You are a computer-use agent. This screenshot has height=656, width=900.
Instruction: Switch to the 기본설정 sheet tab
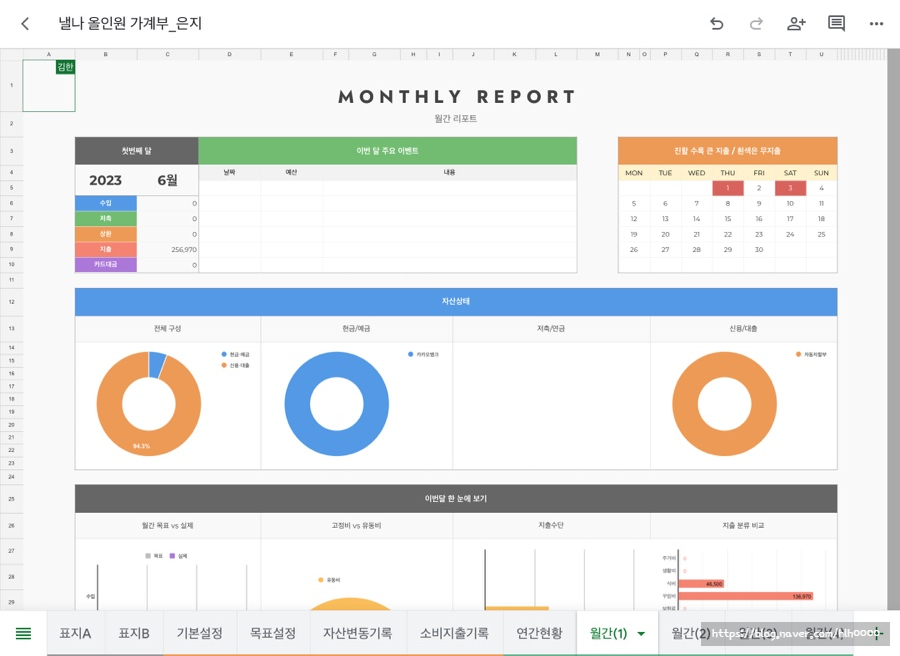click(x=199, y=633)
